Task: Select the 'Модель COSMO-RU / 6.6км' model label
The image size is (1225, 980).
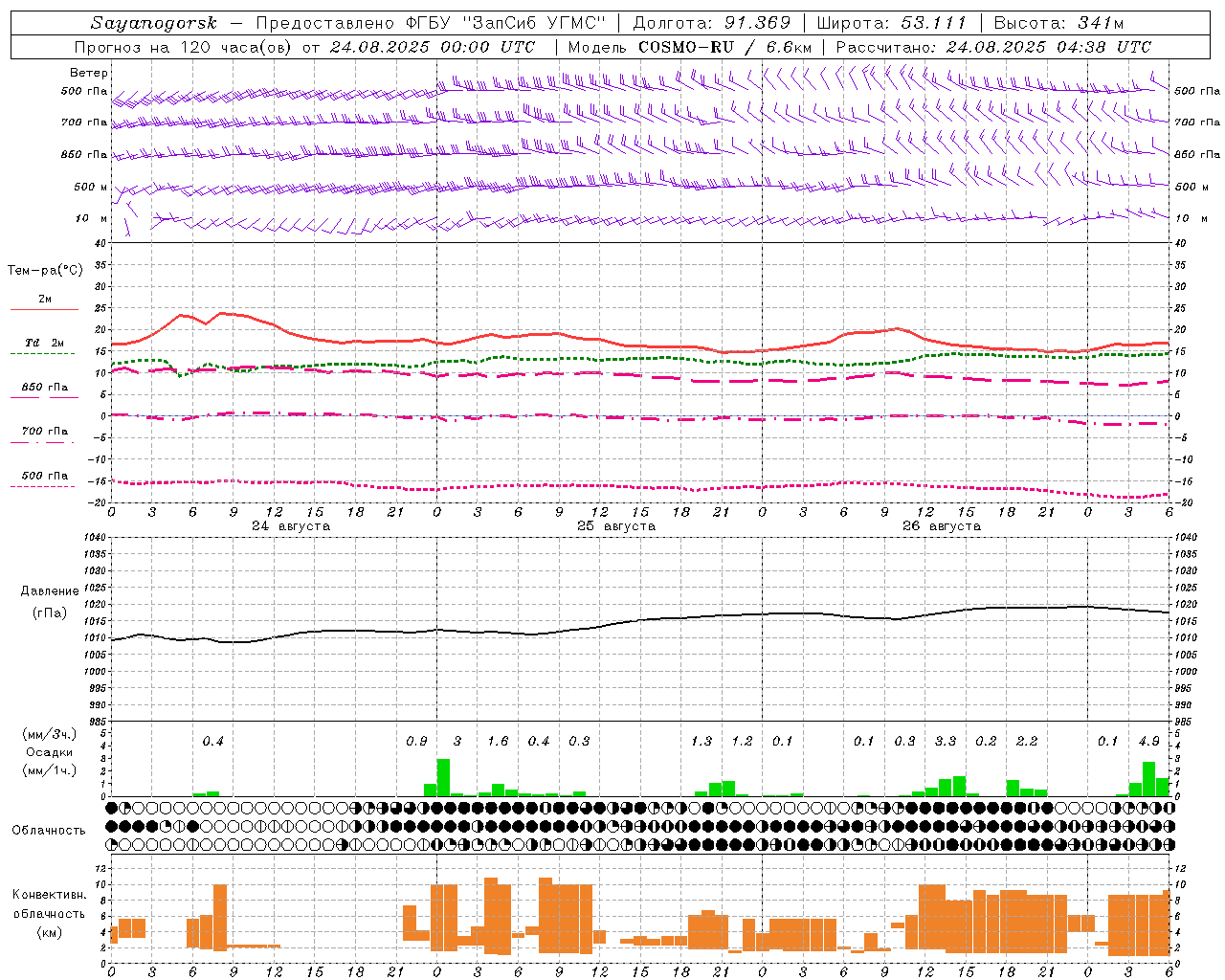Action: tap(690, 47)
